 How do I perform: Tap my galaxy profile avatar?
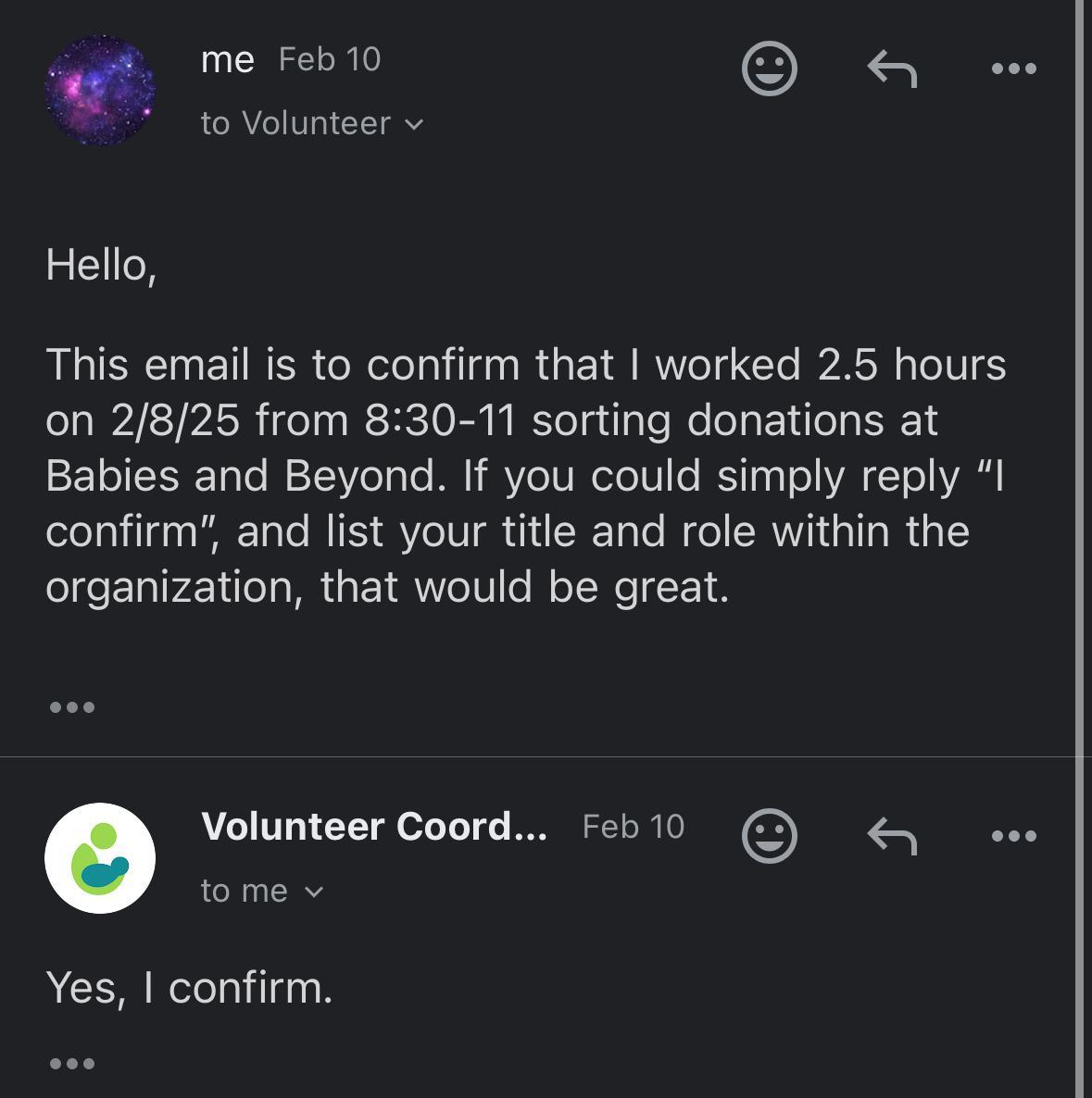click(100, 90)
